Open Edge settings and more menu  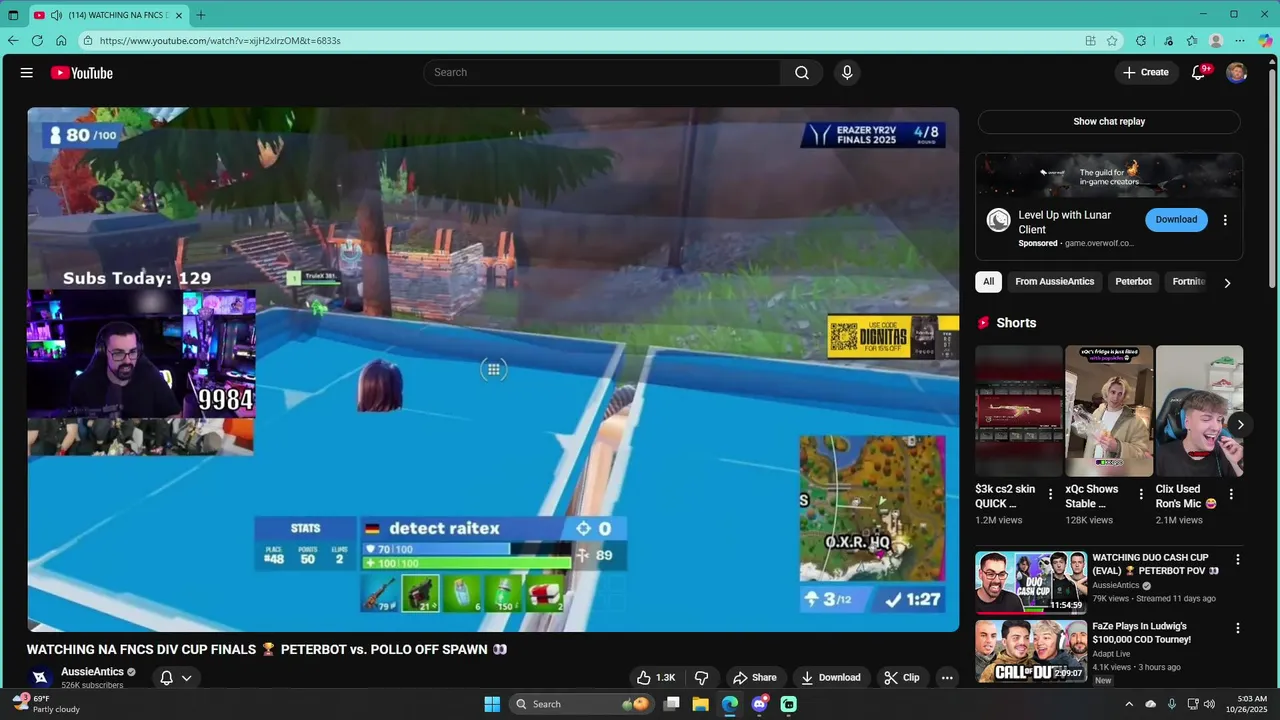coord(1240,41)
